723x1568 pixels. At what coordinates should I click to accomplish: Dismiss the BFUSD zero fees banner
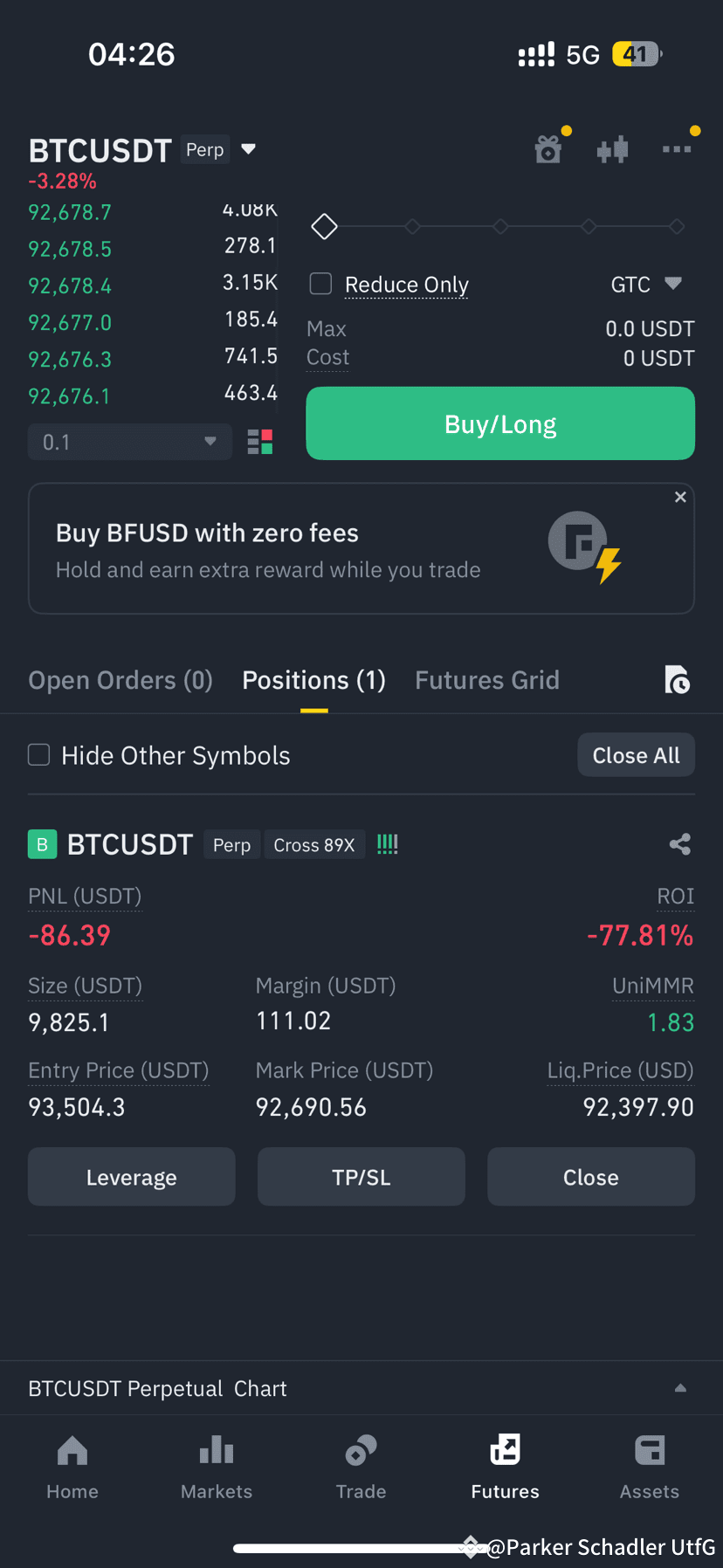tap(680, 497)
